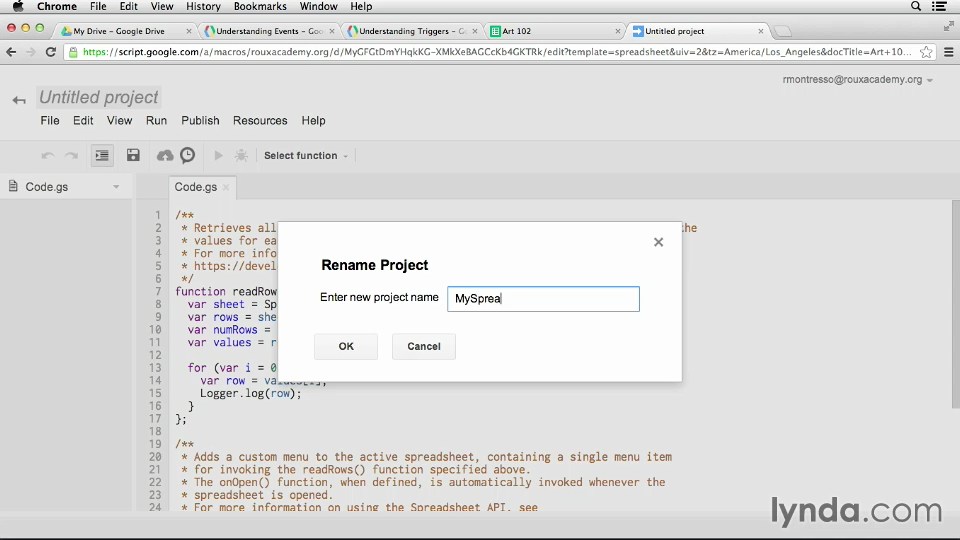960x540 pixels.
Task: Open the Publish menu
Action: (200, 121)
